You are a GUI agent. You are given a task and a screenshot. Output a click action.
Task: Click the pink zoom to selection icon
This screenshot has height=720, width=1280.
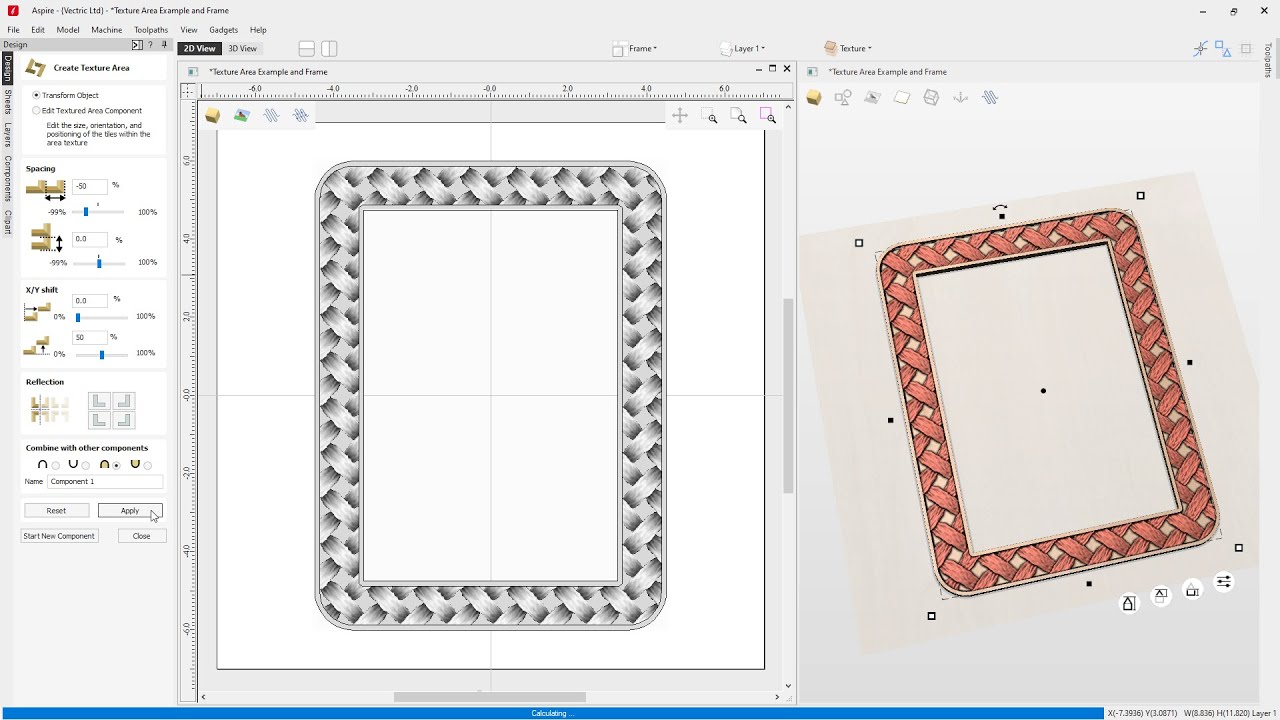[768, 116]
